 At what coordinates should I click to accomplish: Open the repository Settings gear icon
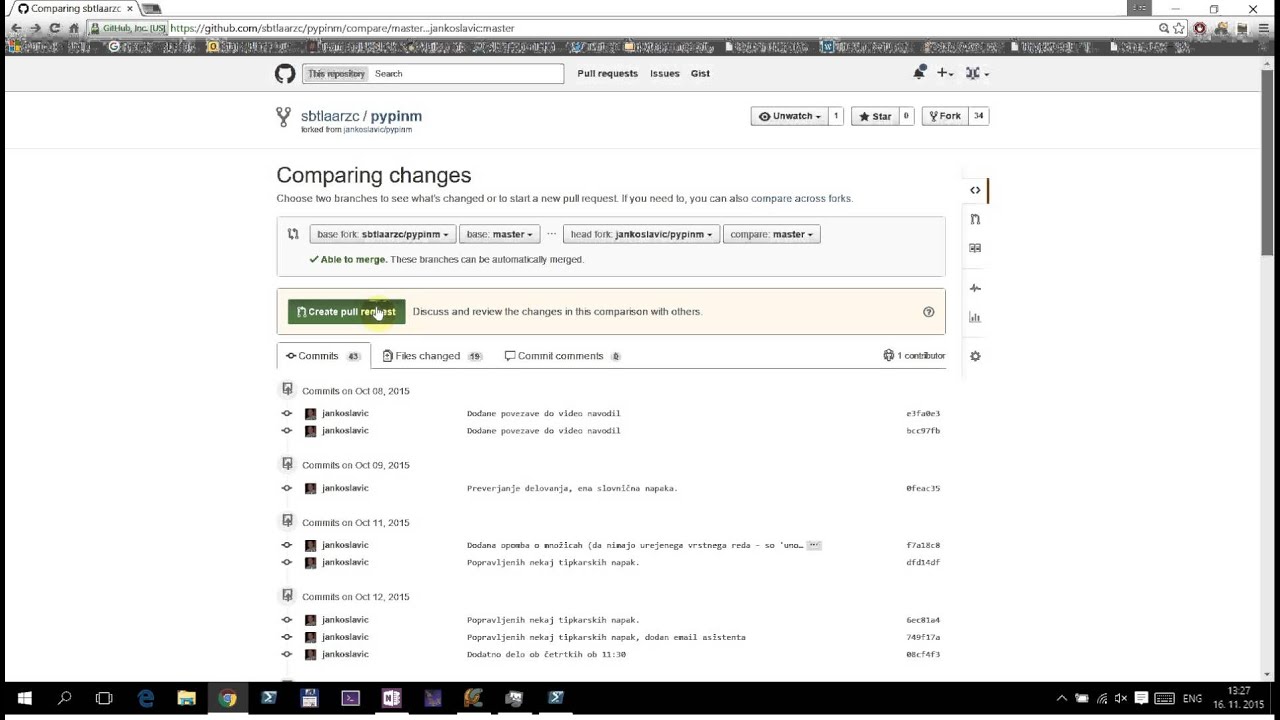(975, 356)
